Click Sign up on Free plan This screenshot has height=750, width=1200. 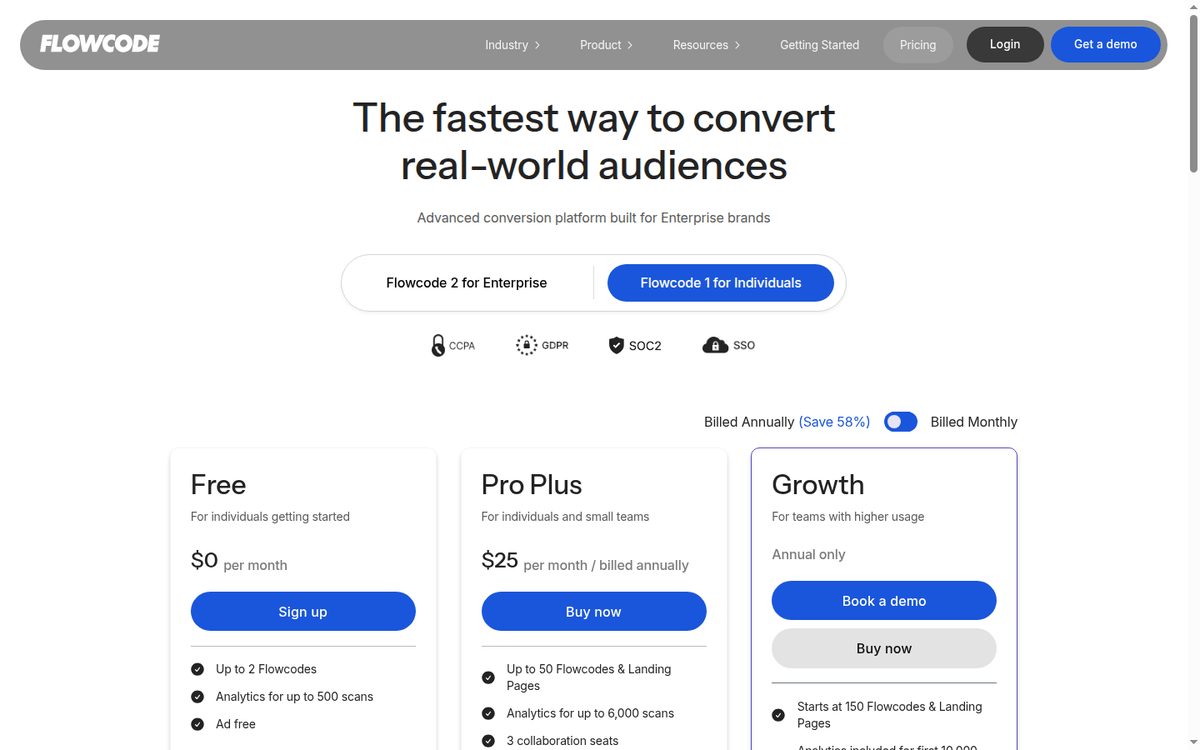coord(303,611)
